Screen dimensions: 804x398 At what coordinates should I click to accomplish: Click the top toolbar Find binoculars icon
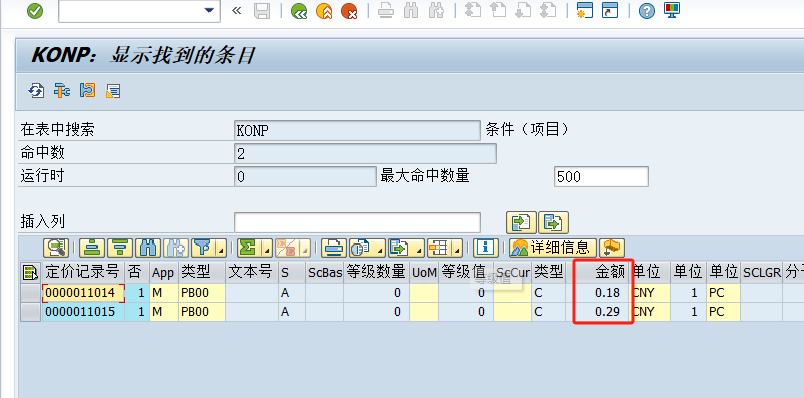(x=411, y=11)
